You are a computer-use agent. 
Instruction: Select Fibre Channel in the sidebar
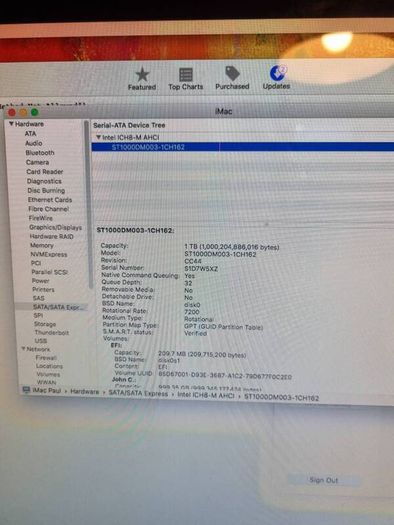coord(49,209)
